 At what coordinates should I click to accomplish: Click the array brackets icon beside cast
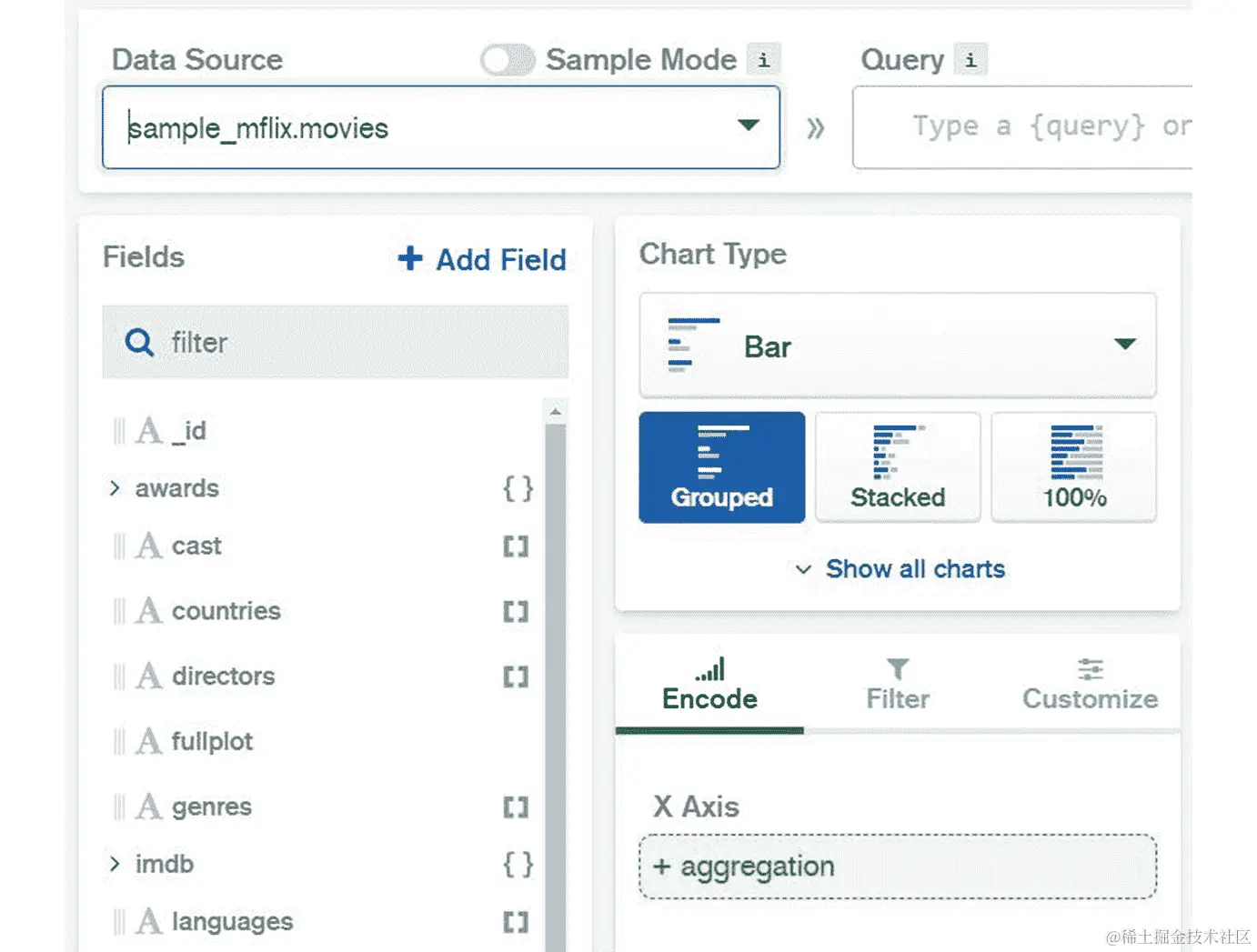516,546
